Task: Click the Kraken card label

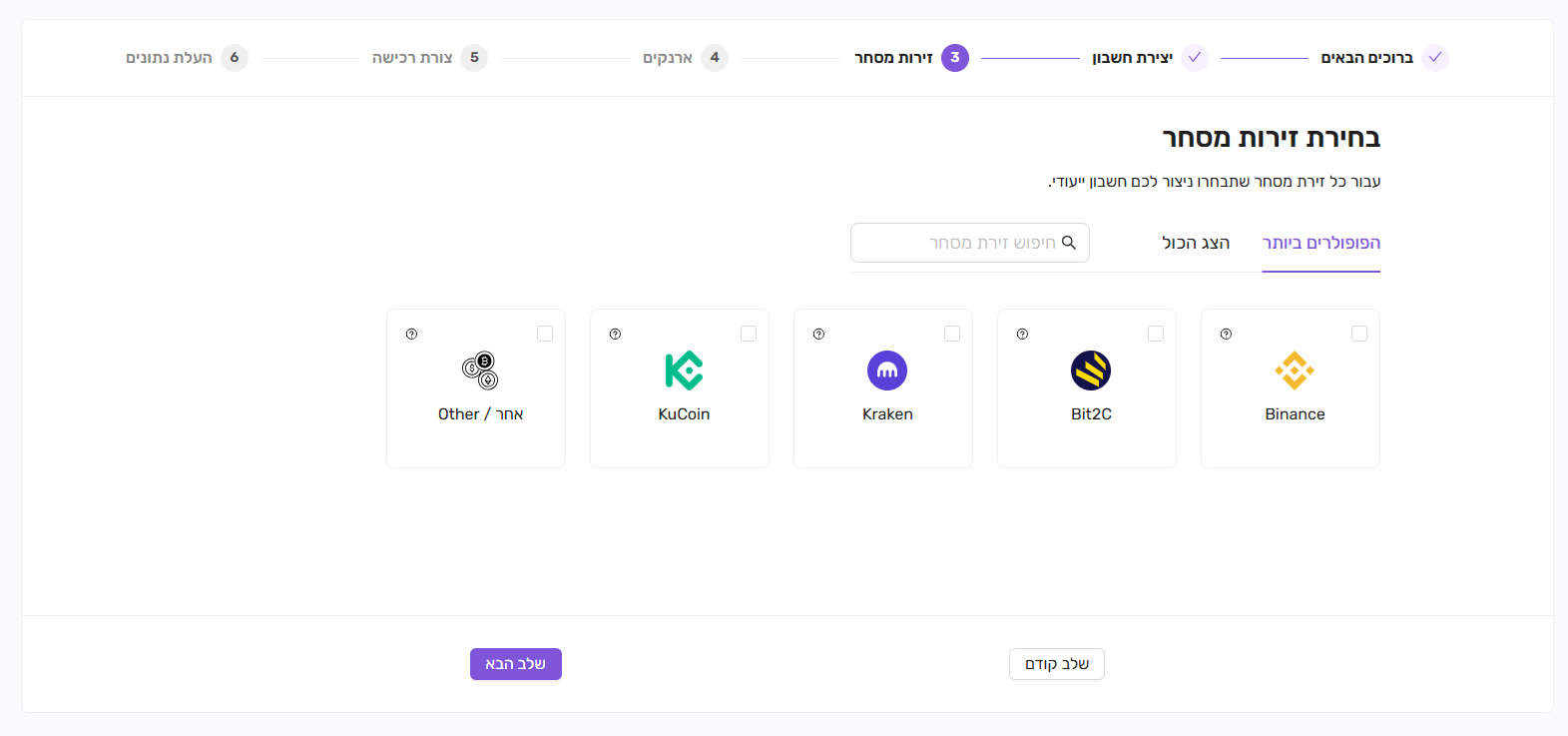Action: [x=887, y=414]
